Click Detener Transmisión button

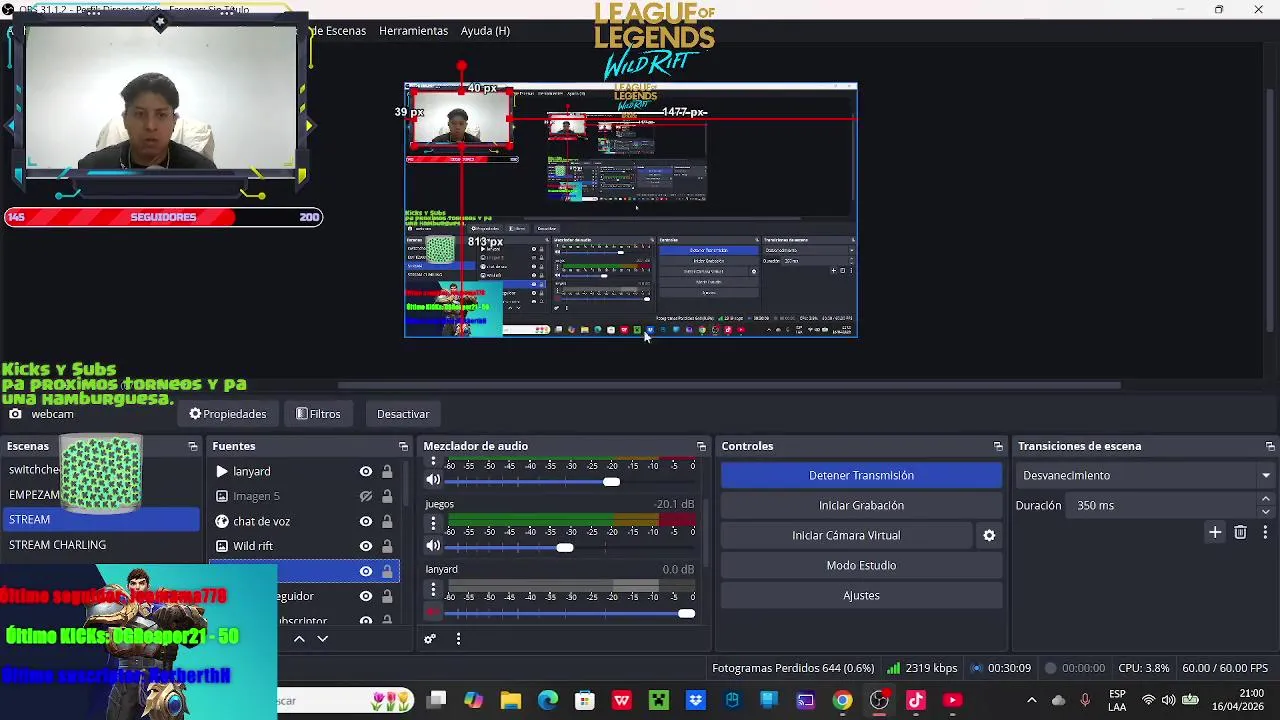[x=861, y=475]
